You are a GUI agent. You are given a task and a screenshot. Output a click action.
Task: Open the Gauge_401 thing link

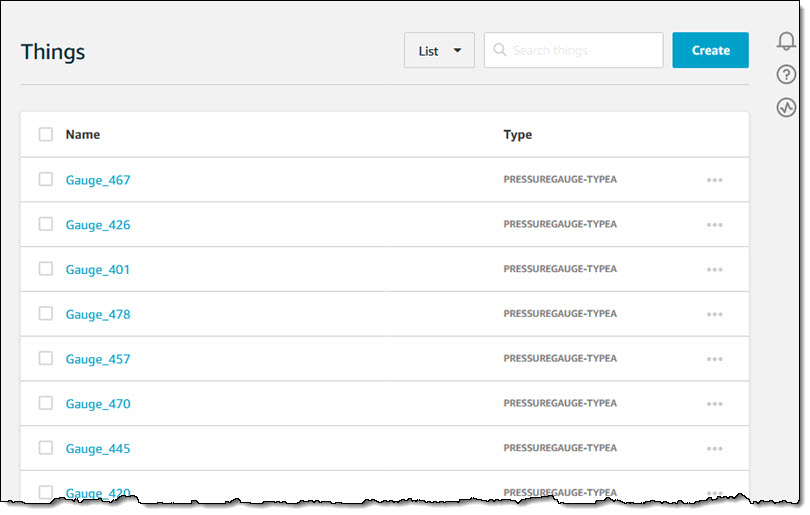tap(98, 270)
